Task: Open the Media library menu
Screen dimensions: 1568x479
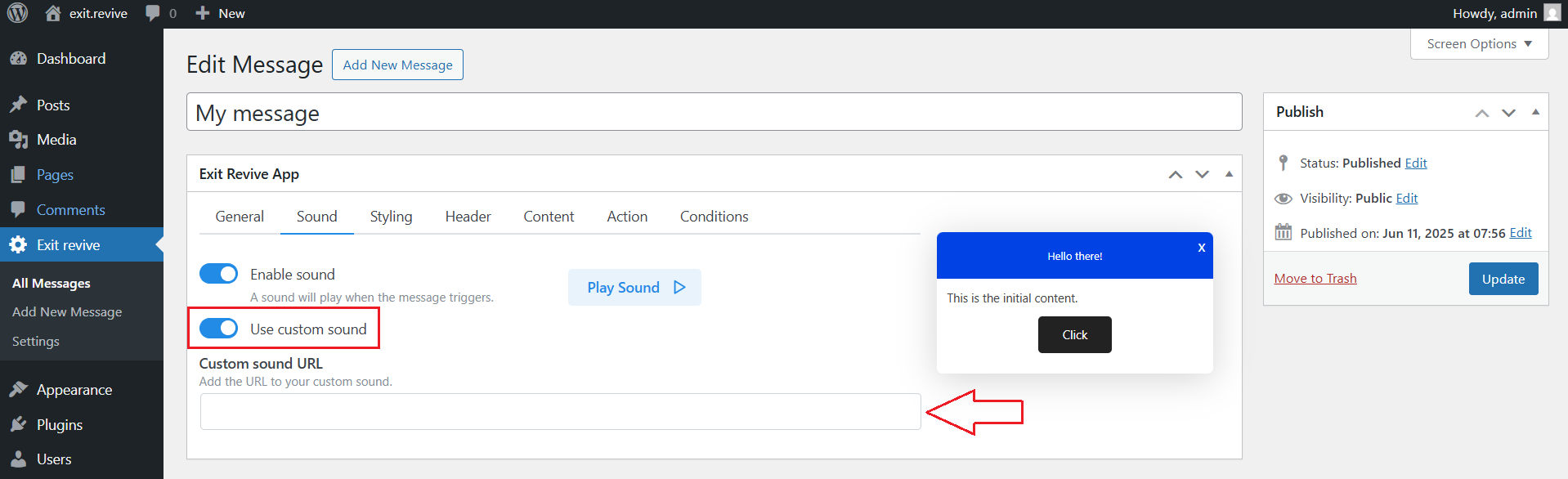Action: click(x=56, y=140)
